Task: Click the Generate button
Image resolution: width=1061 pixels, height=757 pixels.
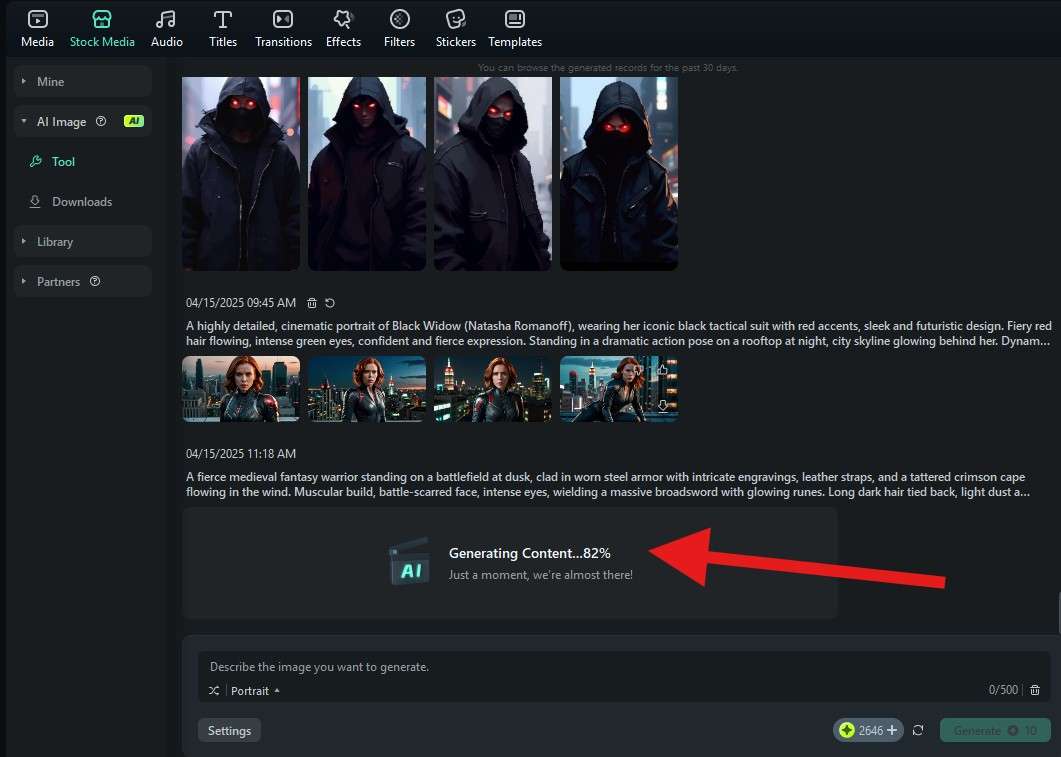Action: 995,731
